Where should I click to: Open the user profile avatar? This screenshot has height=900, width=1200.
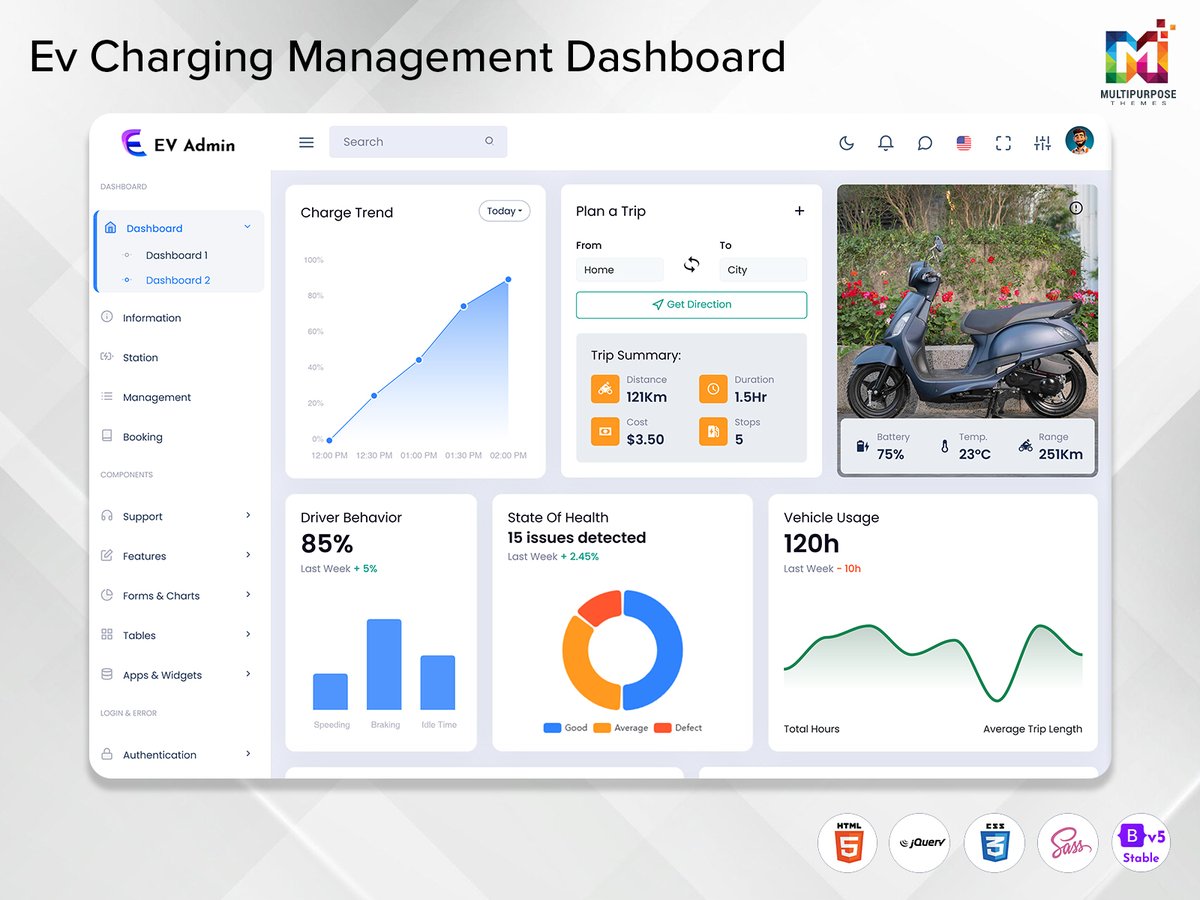tap(1080, 140)
